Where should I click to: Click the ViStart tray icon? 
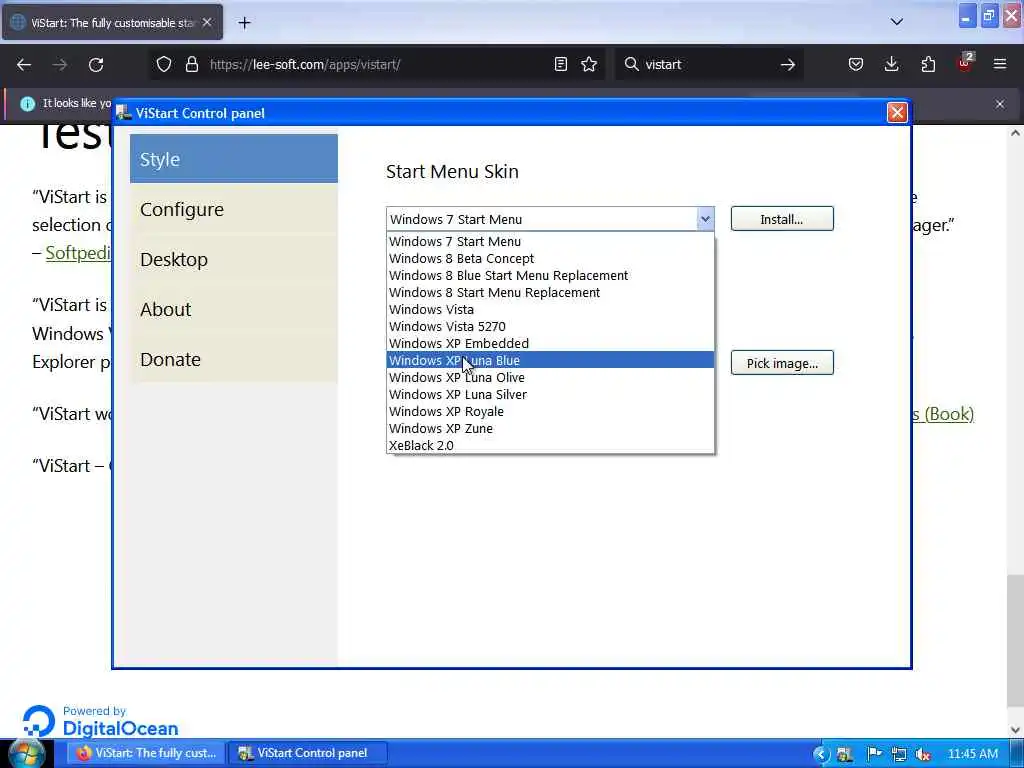[x=845, y=754]
